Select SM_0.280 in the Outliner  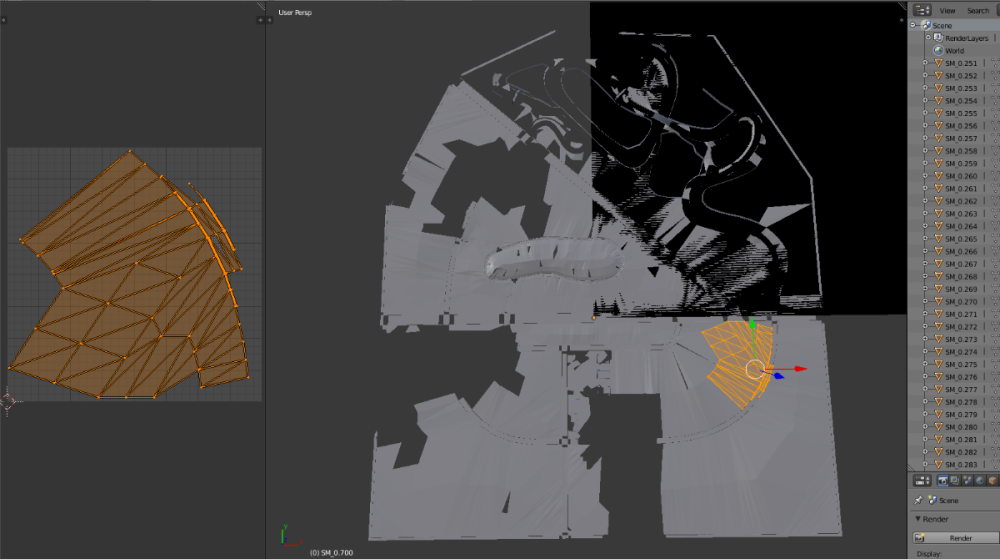pyautogui.click(x=961, y=427)
